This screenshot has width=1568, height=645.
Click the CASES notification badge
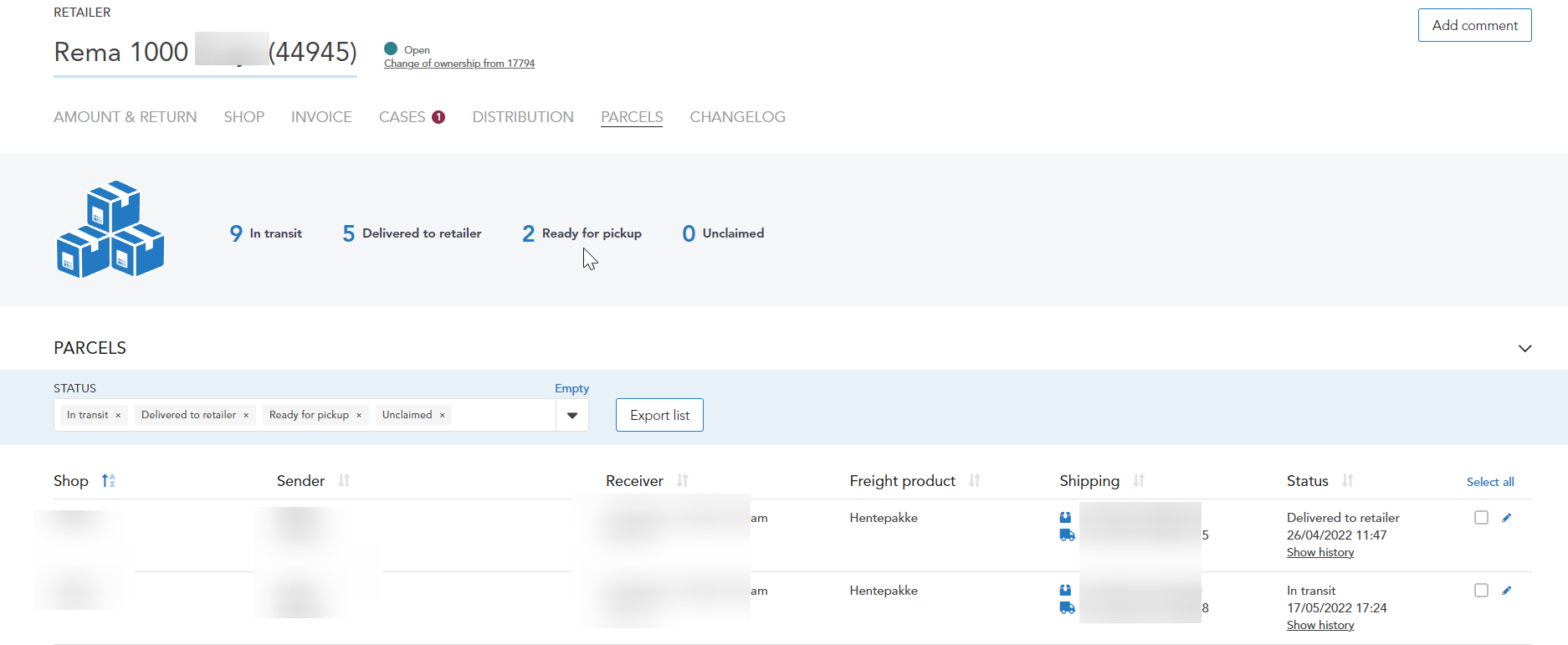pos(438,117)
